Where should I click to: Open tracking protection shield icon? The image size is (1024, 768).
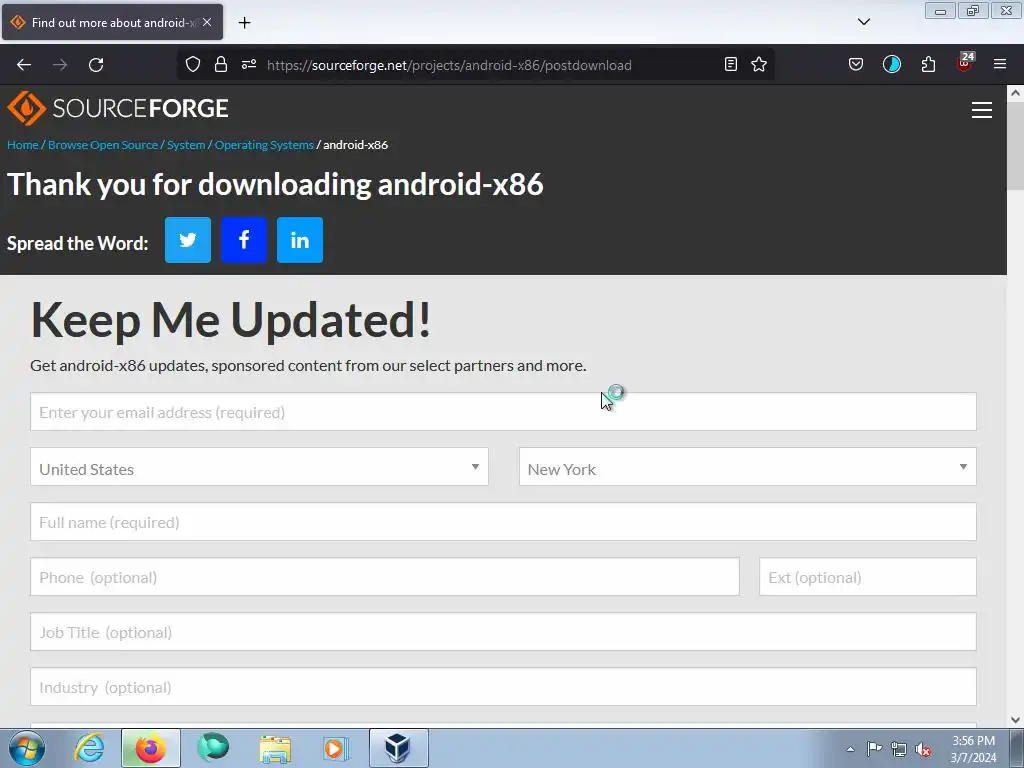pos(193,64)
